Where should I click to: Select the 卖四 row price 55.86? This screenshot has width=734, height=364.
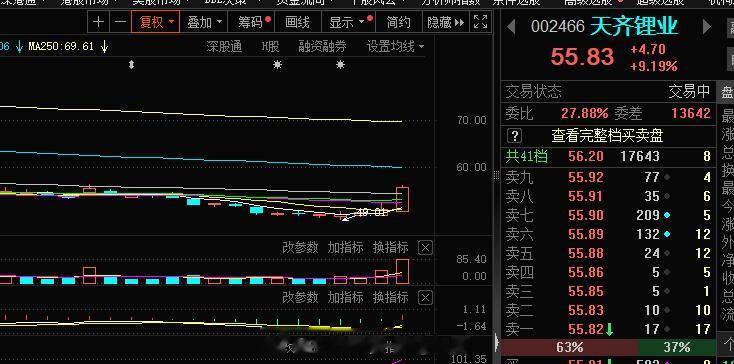(586, 272)
